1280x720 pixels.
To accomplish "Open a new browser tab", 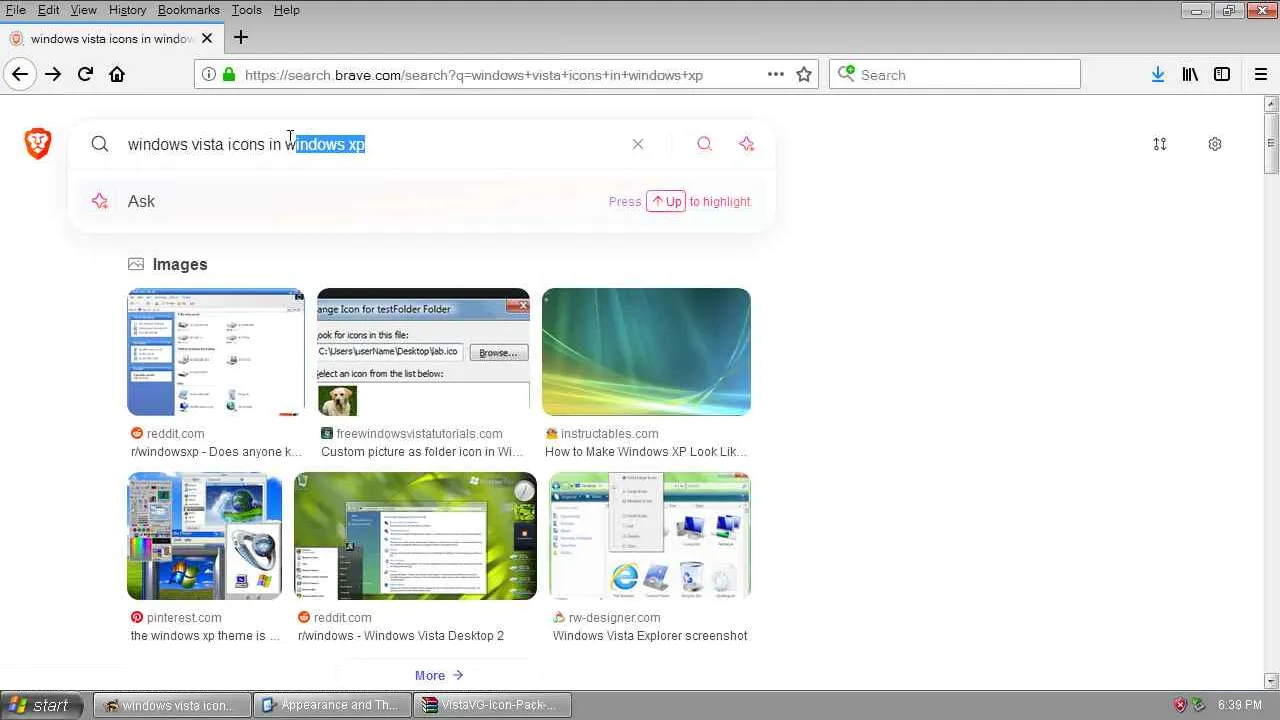I will coord(241,38).
